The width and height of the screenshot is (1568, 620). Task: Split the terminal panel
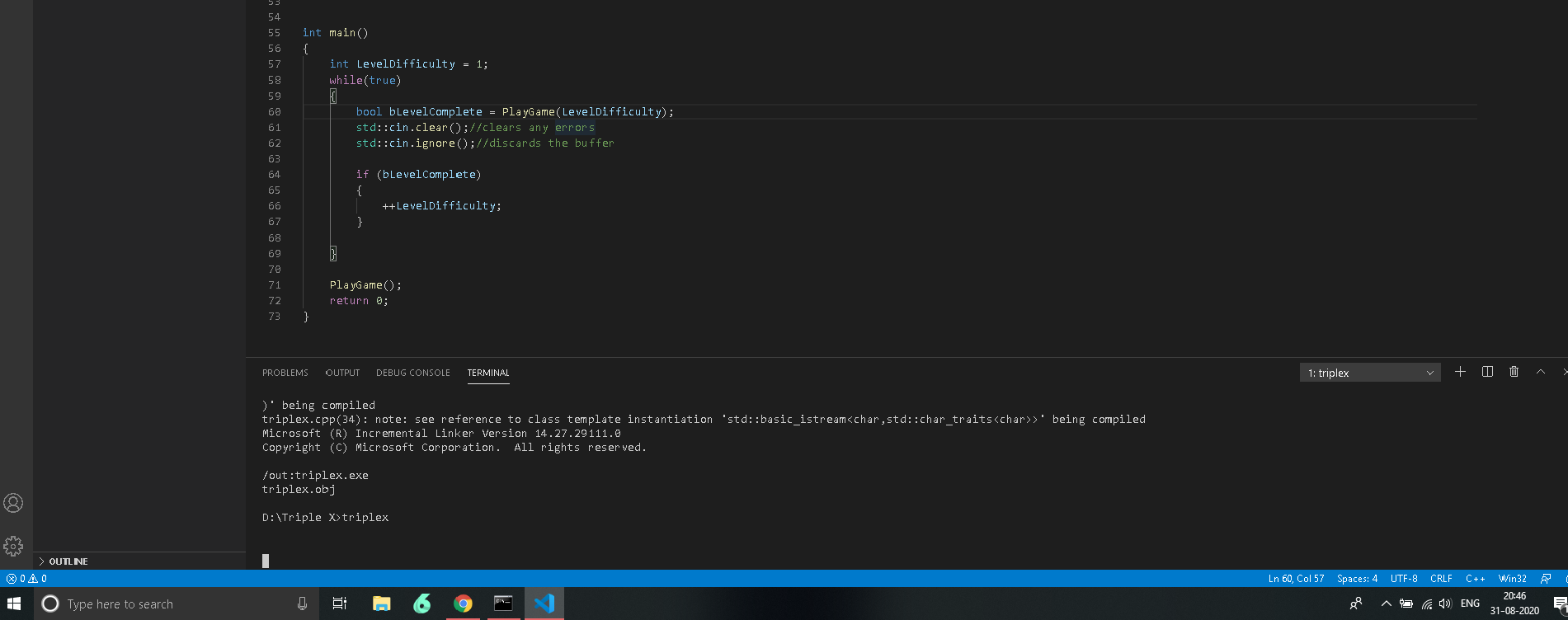(x=1487, y=372)
